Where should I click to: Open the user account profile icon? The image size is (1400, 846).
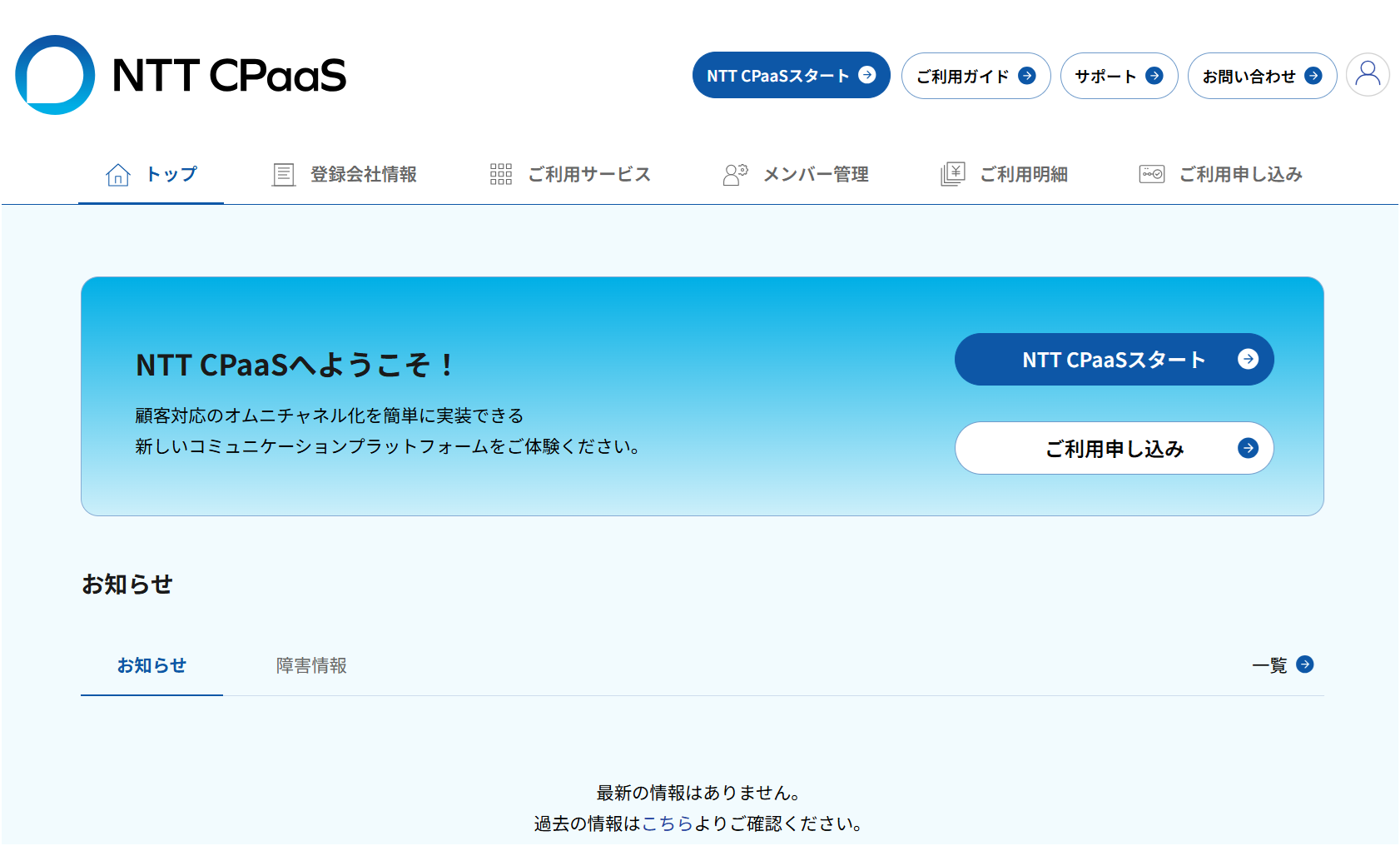point(1368,75)
